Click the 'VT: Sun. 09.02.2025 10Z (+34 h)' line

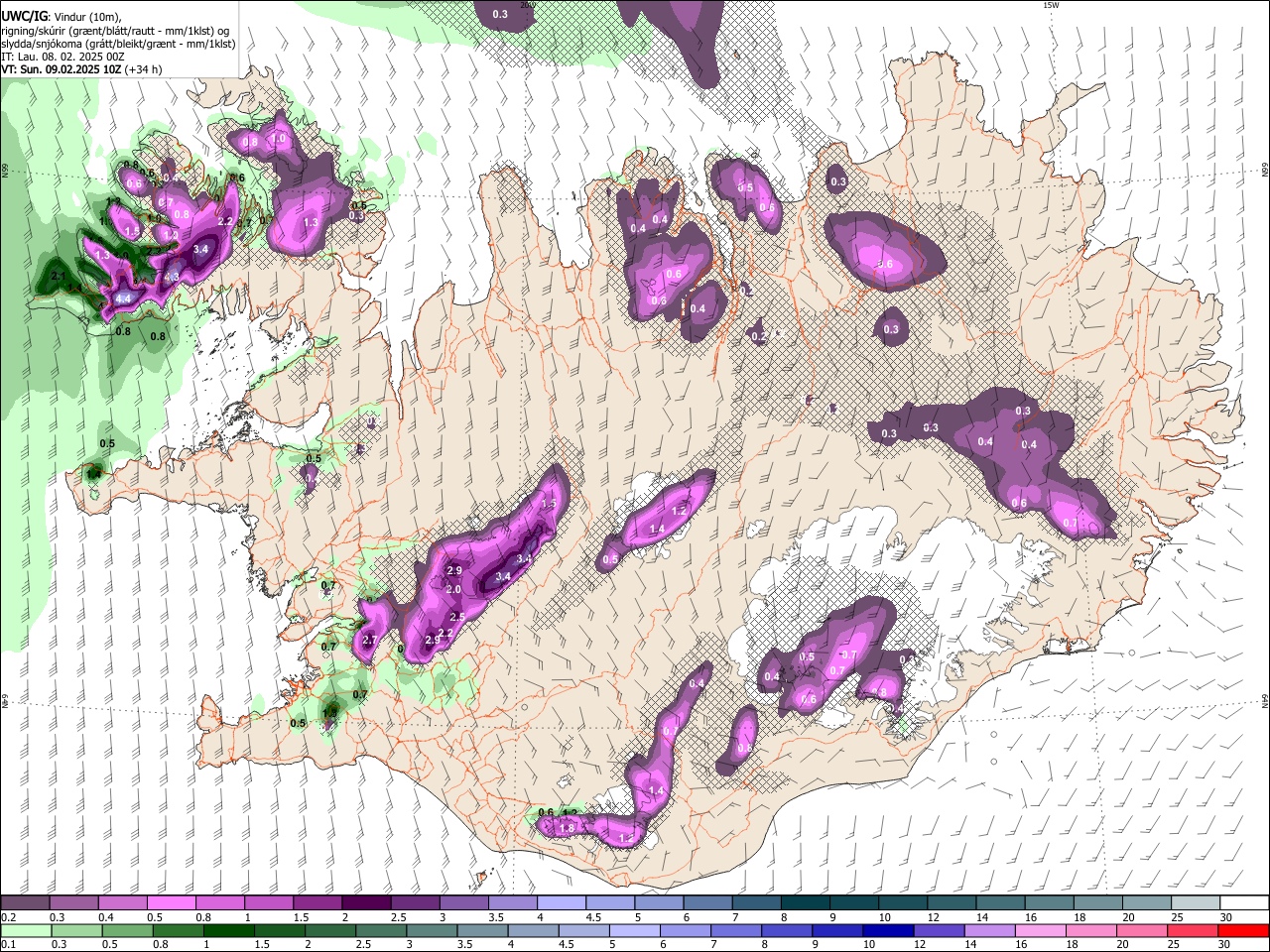click(81, 69)
